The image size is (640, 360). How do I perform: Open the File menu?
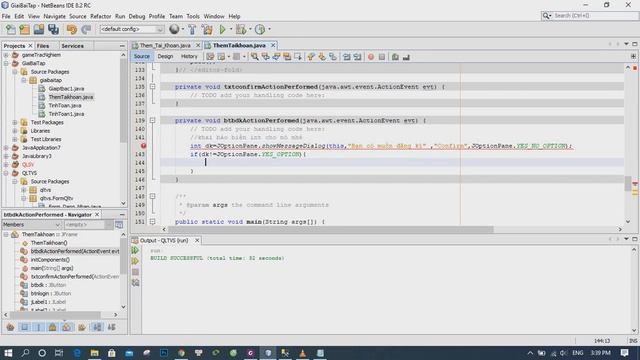coord(6,16)
